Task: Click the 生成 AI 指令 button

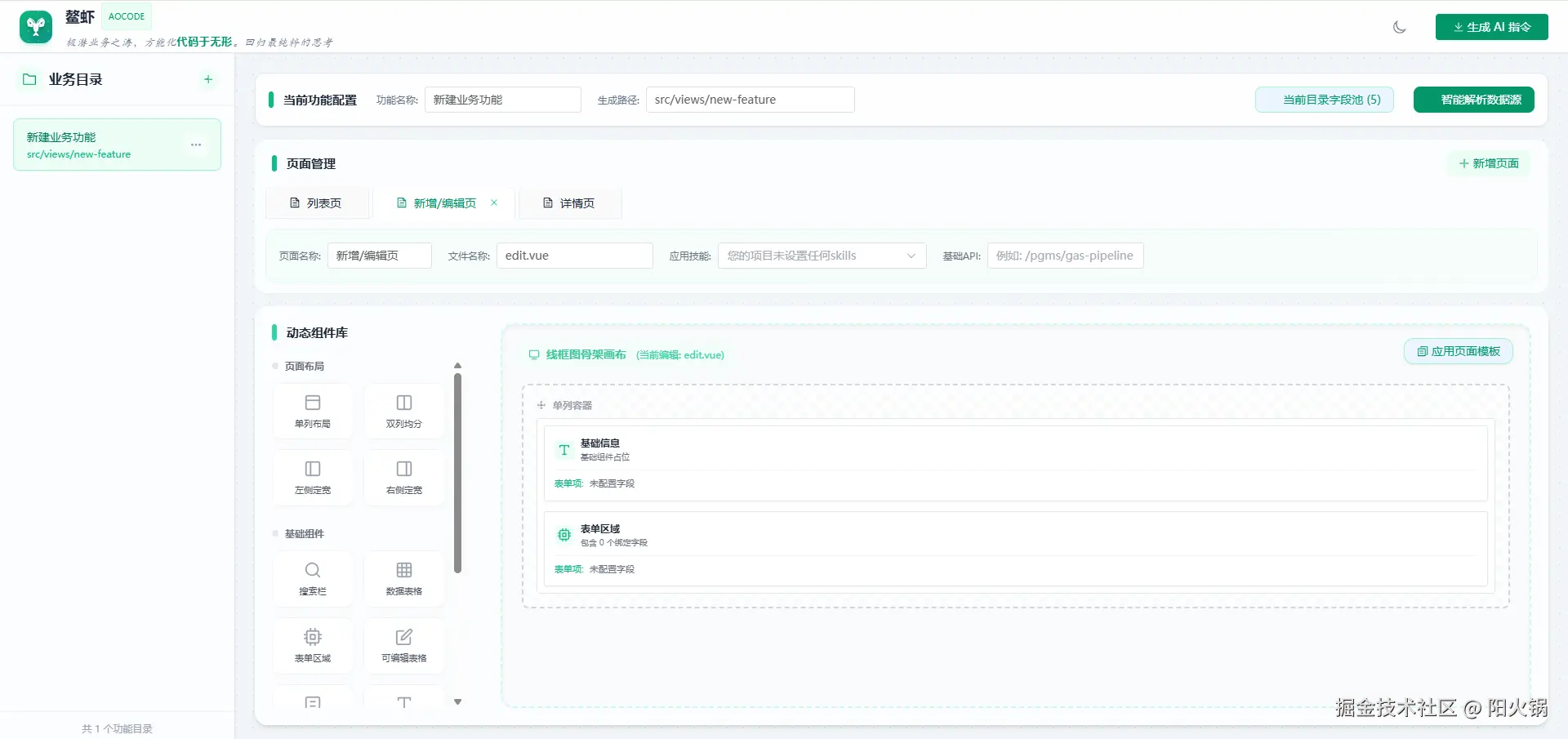Action: (x=1492, y=27)
